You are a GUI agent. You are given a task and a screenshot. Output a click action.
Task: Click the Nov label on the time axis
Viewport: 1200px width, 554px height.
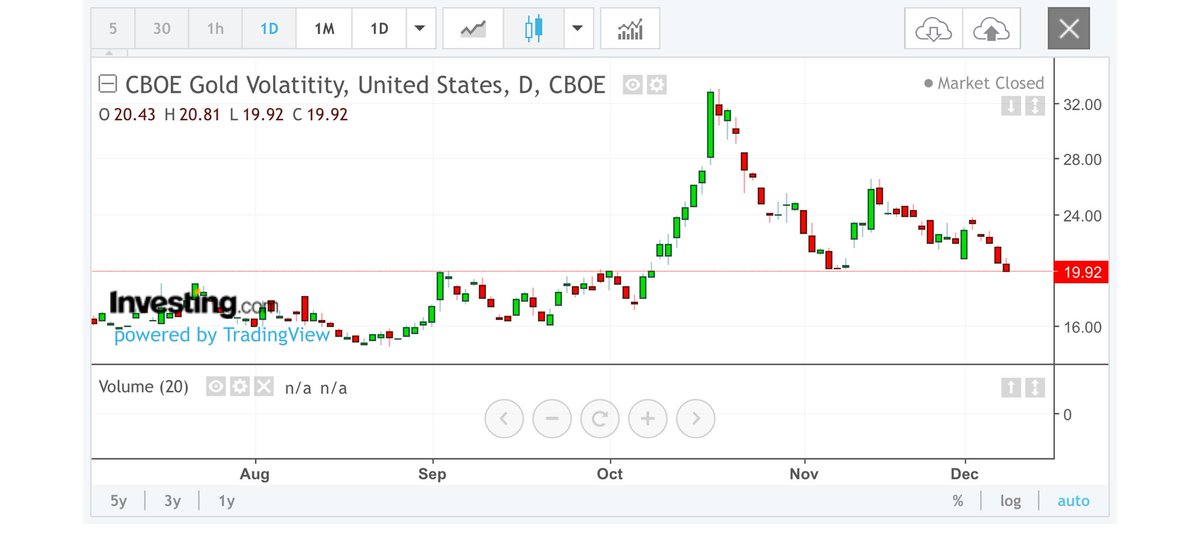click(803, 474)
